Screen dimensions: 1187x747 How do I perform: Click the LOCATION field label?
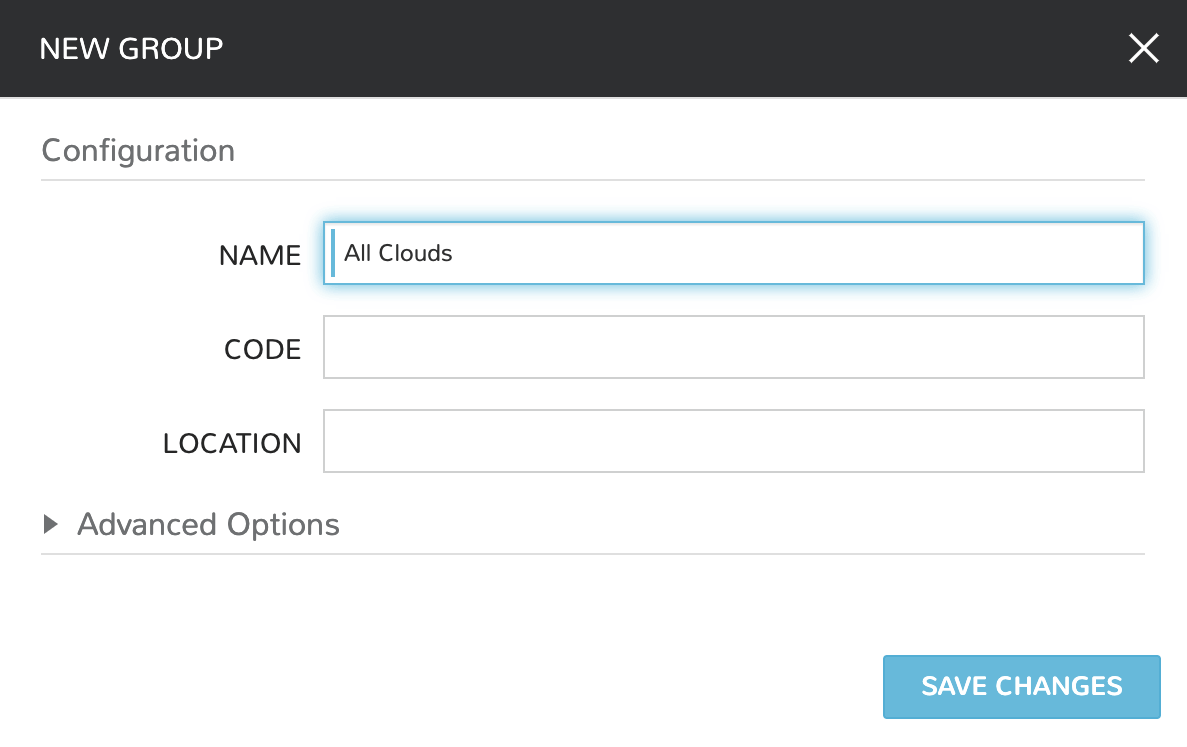tap(232, 444)
